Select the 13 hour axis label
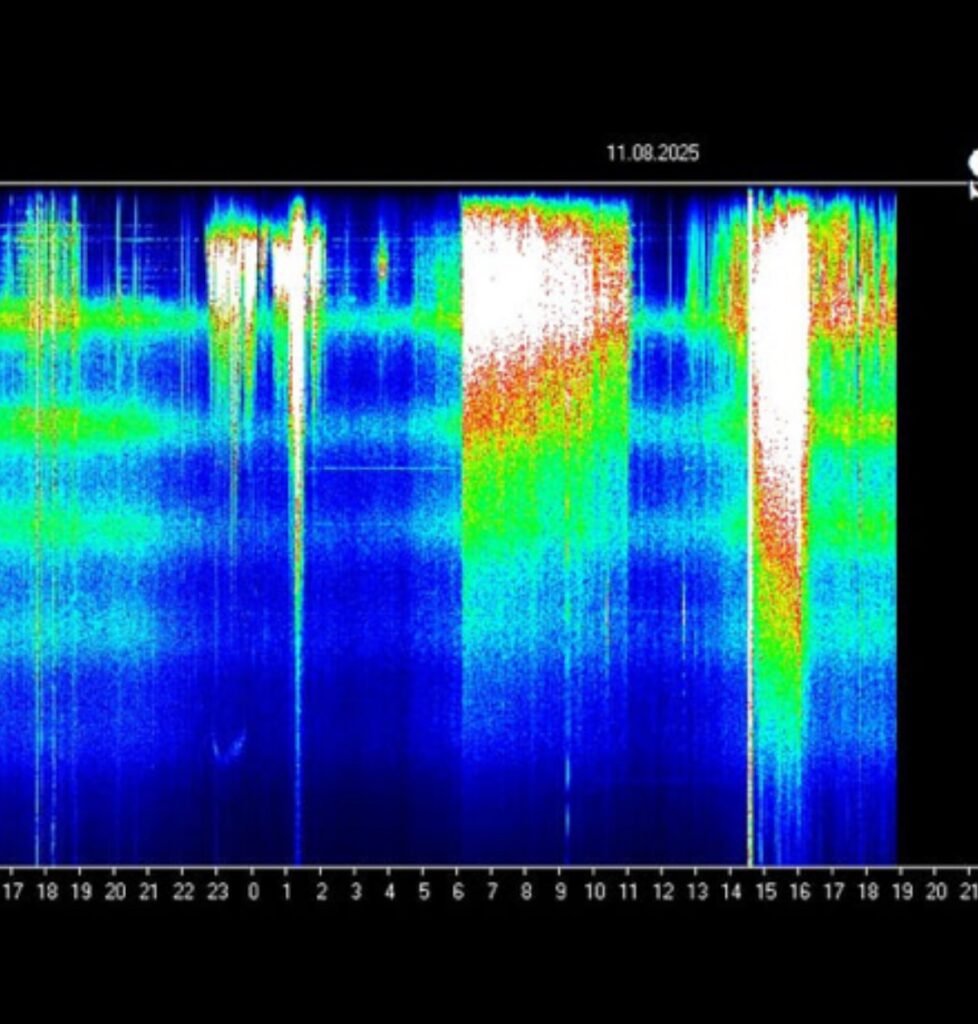Image resolution: width=978 pixels, height=1024 pixels. click(697, 891)
